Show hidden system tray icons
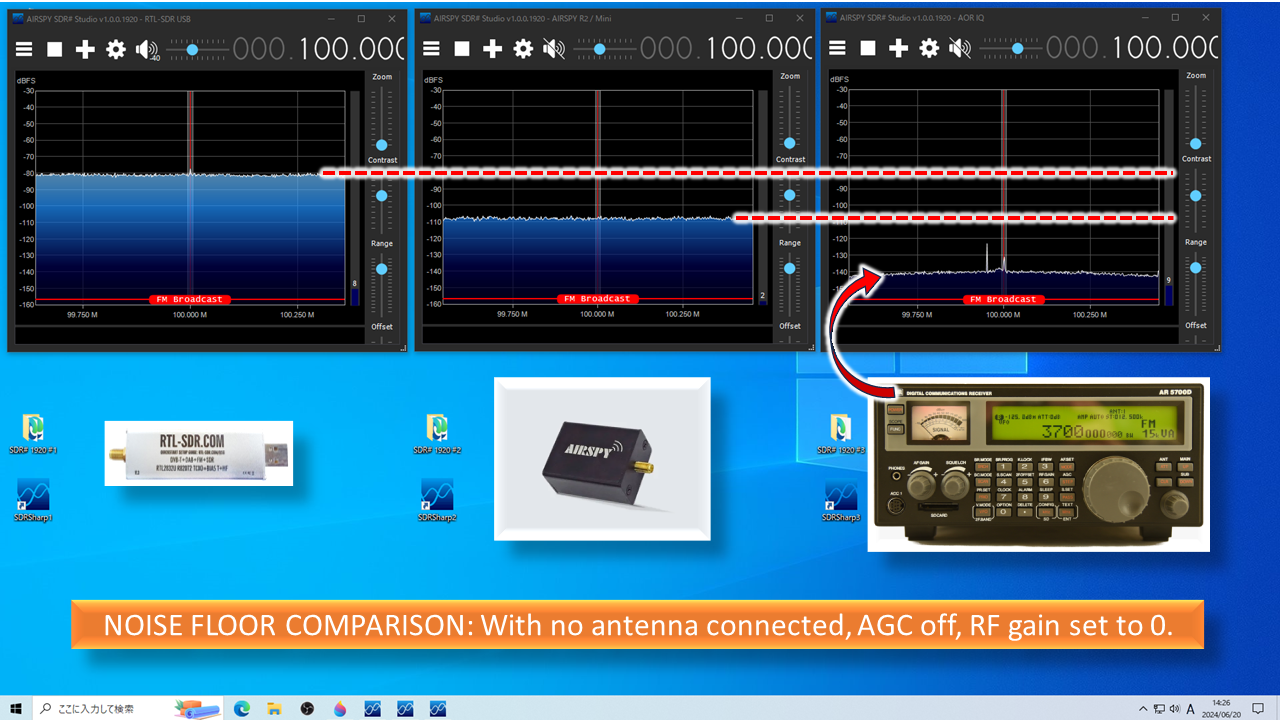 pos(1144,709)
